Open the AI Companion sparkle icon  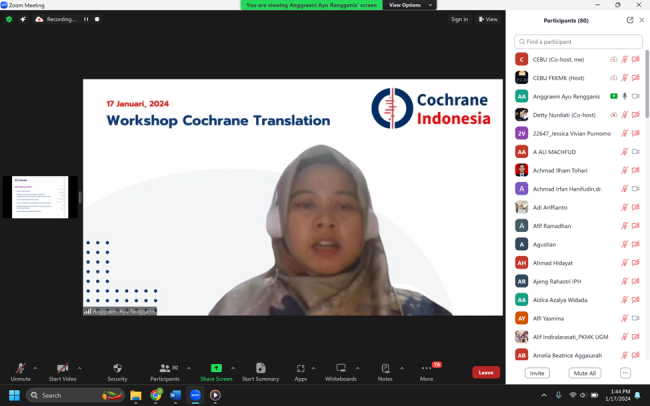click(x=23, y=19)
